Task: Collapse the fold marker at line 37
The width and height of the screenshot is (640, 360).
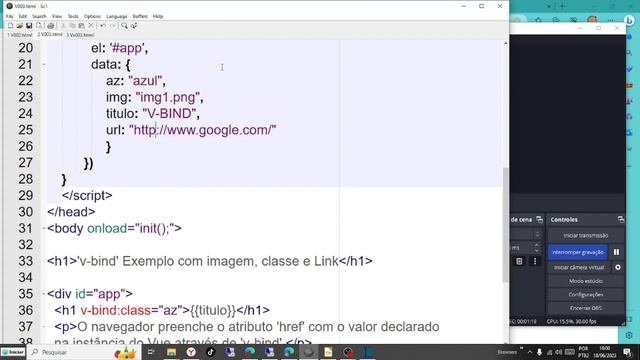Action: point(44,327)
